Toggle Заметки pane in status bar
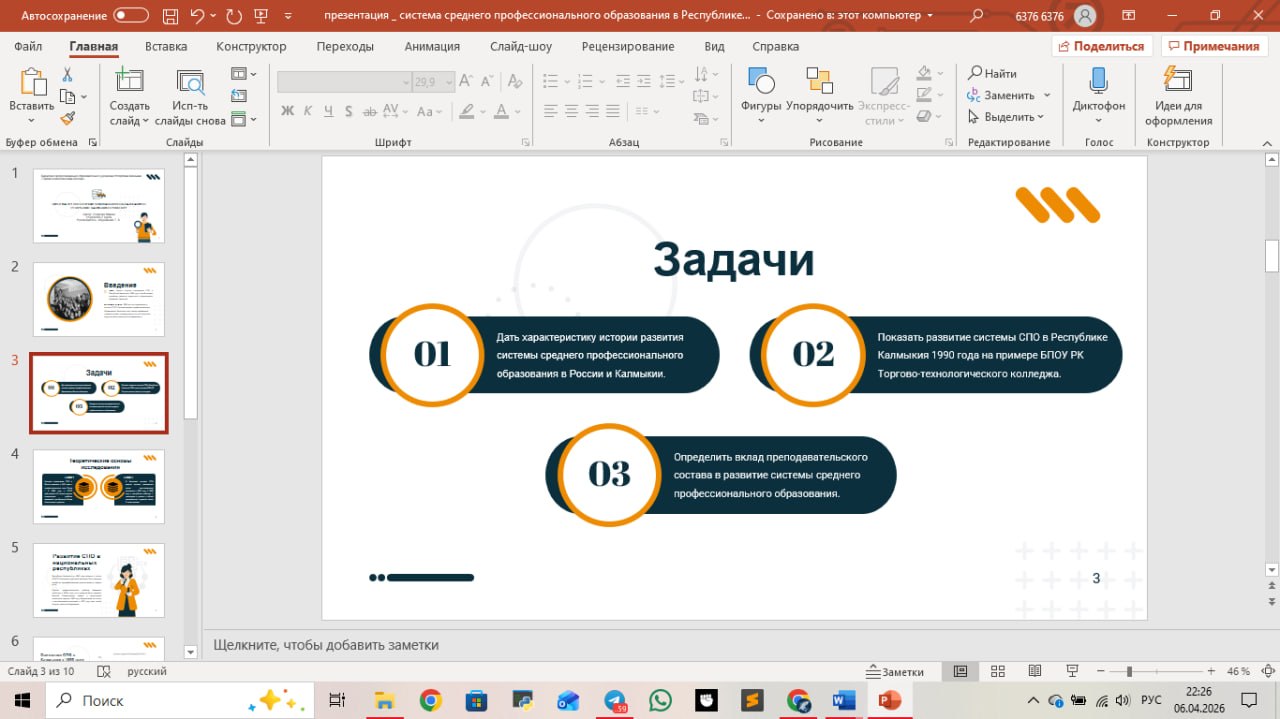 895,671
